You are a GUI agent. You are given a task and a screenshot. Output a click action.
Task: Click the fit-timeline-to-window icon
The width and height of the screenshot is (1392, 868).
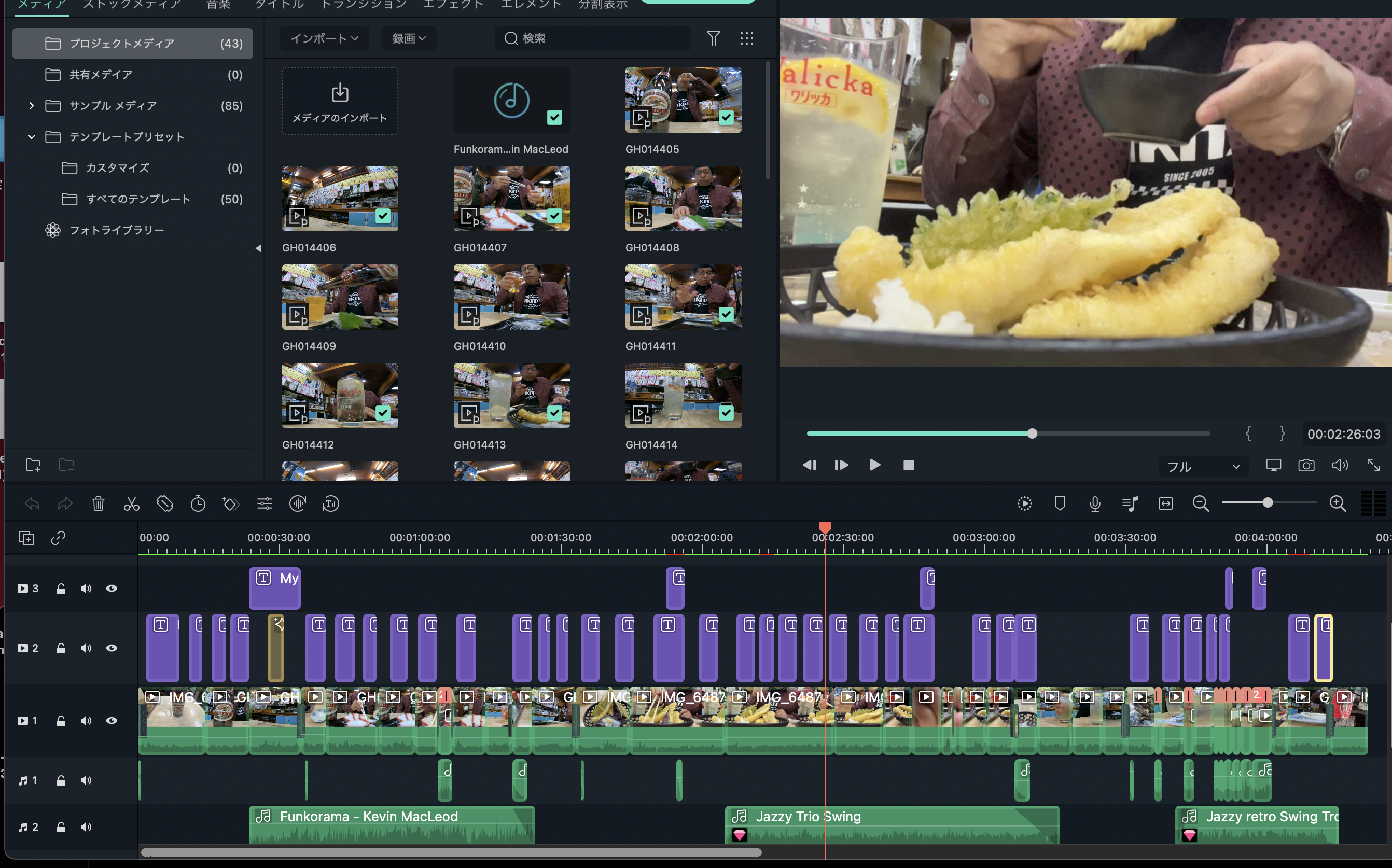point(1165,504)
